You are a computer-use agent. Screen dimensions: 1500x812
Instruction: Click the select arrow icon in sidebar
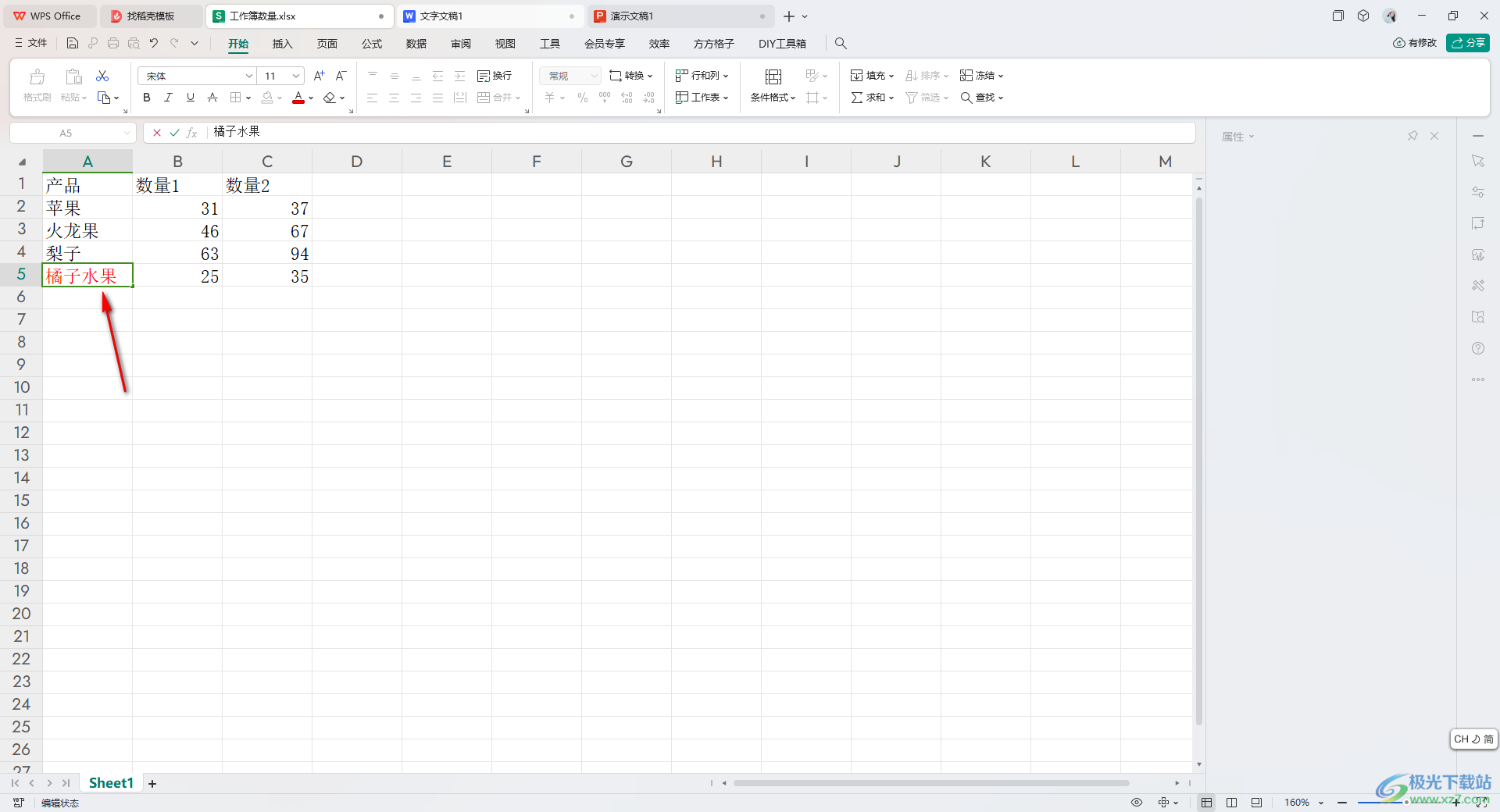[1478, 161]
